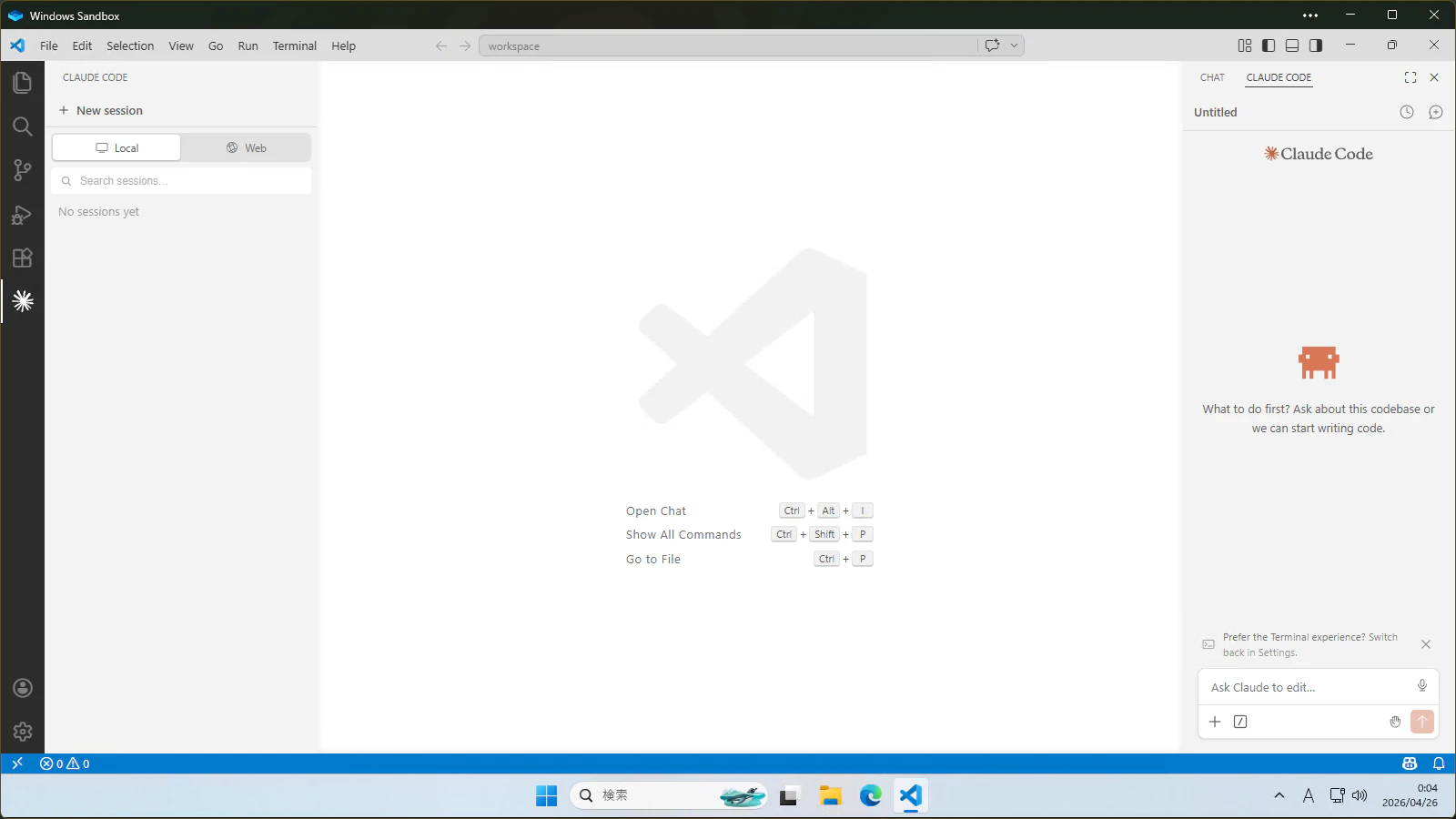Select the Local sessions toggle

click(x=116, y=147)
